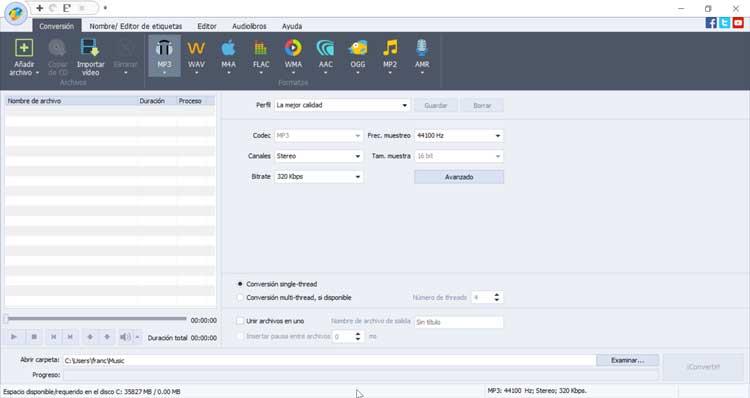Click the ¡Convertir! button
The image size is (750, 398).
(x=703, y=367)
